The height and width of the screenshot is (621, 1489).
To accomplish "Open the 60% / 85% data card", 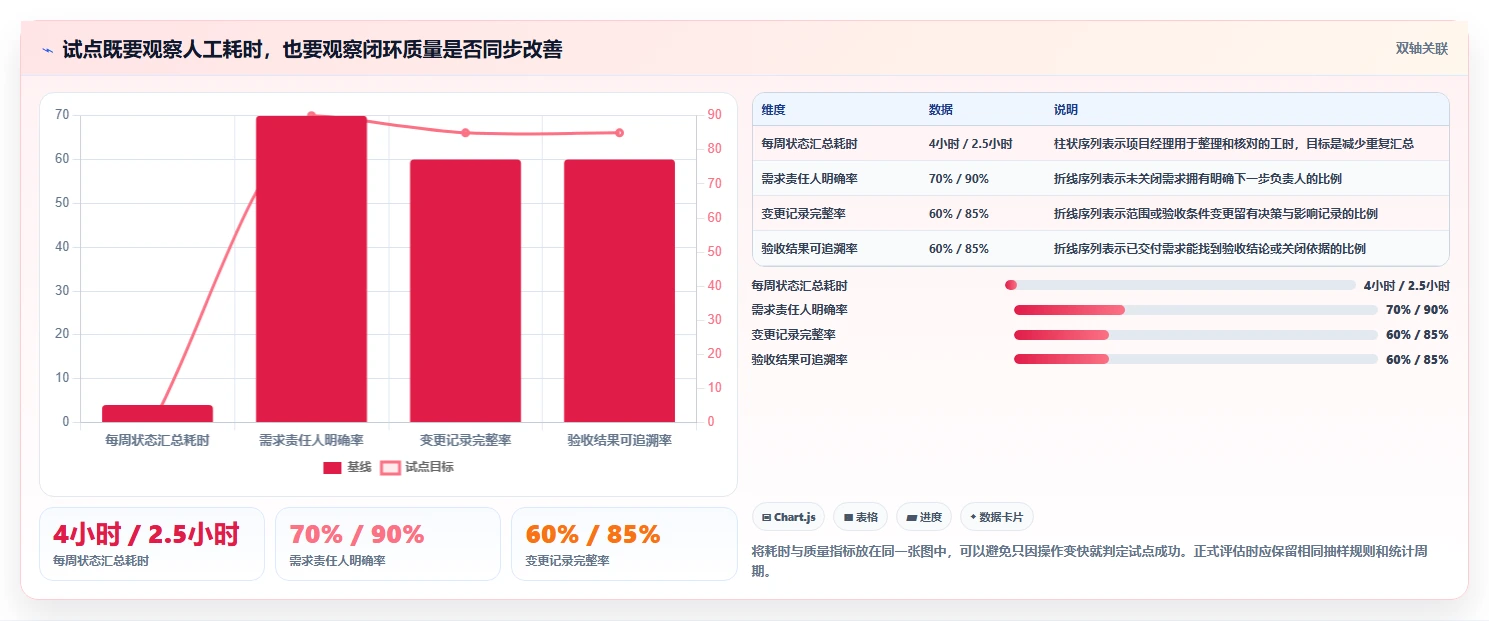I will point(624,544).
